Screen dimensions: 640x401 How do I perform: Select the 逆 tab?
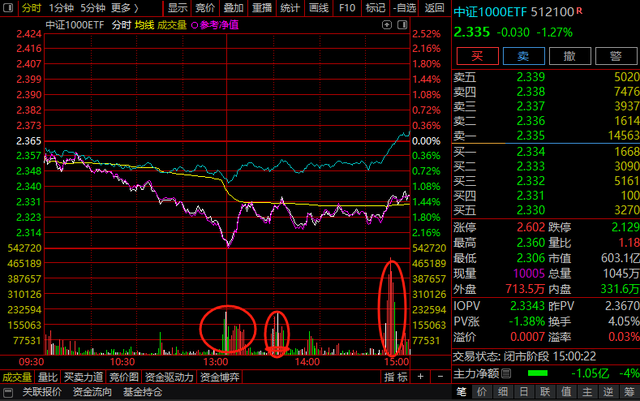(x=608, y=392)
